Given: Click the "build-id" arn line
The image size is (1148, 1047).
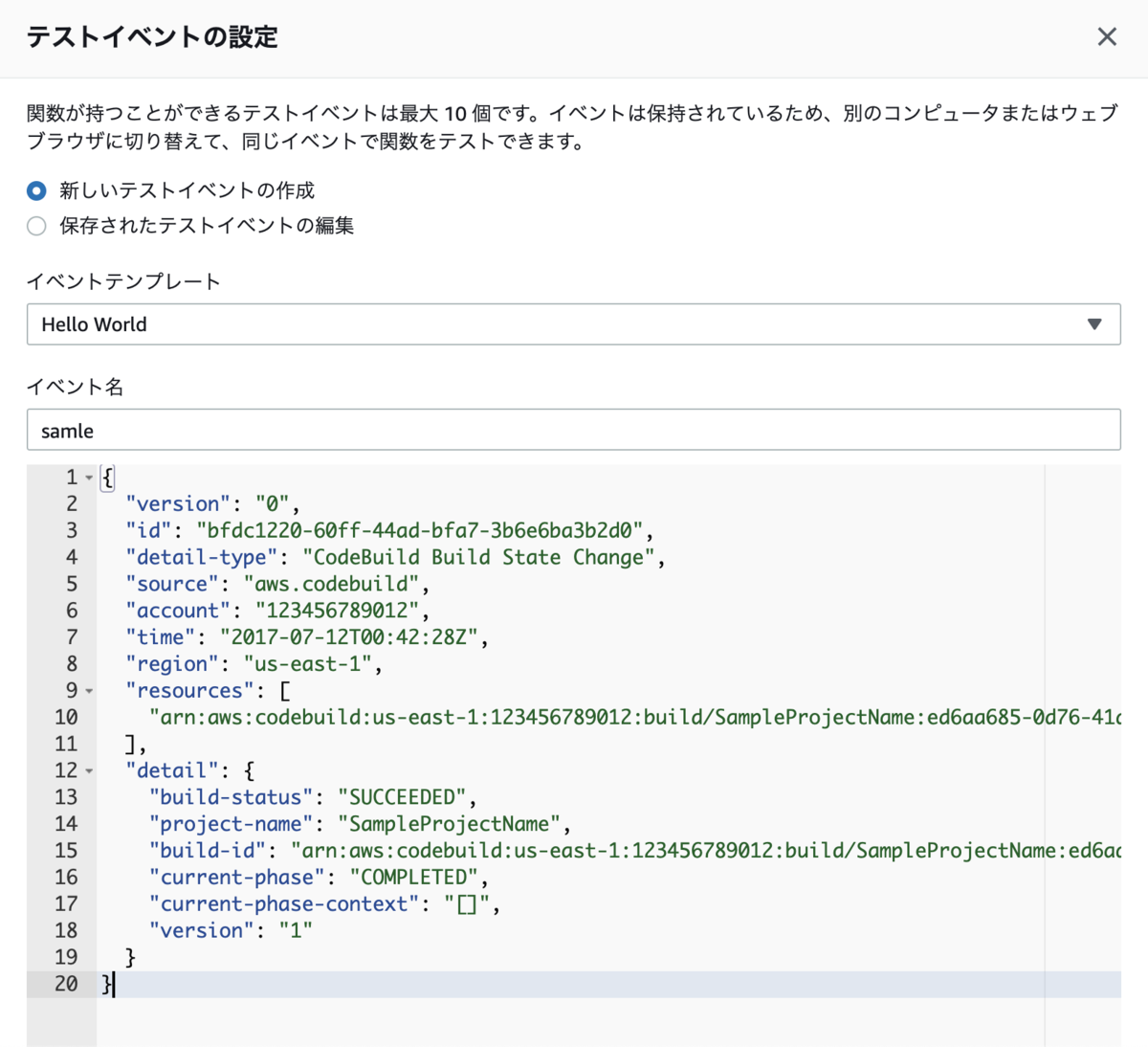Looking at the screenshot, I should (x=634, y=851).
